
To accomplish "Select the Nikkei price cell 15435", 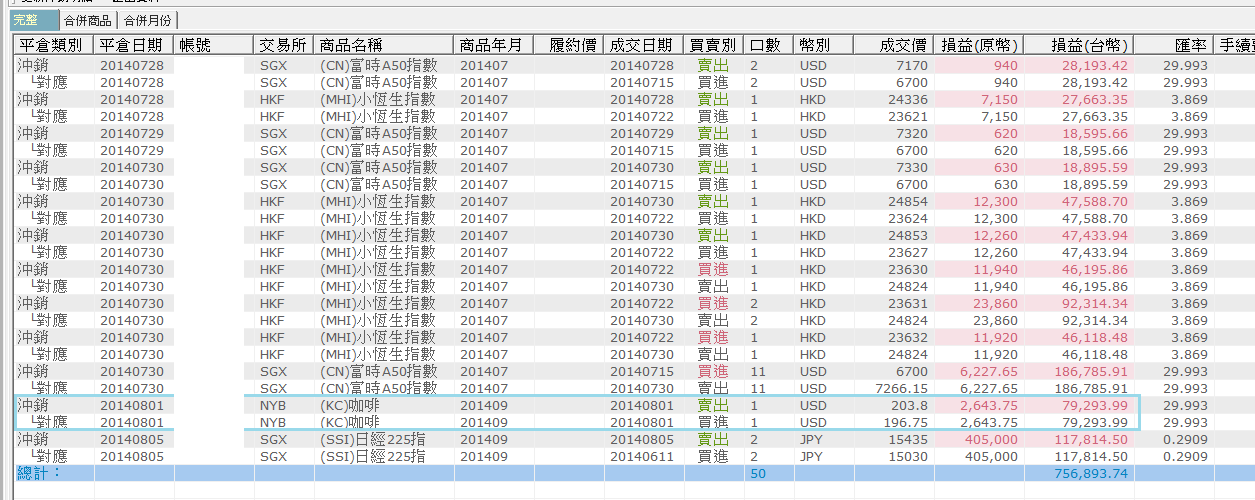I will point(894,439).
